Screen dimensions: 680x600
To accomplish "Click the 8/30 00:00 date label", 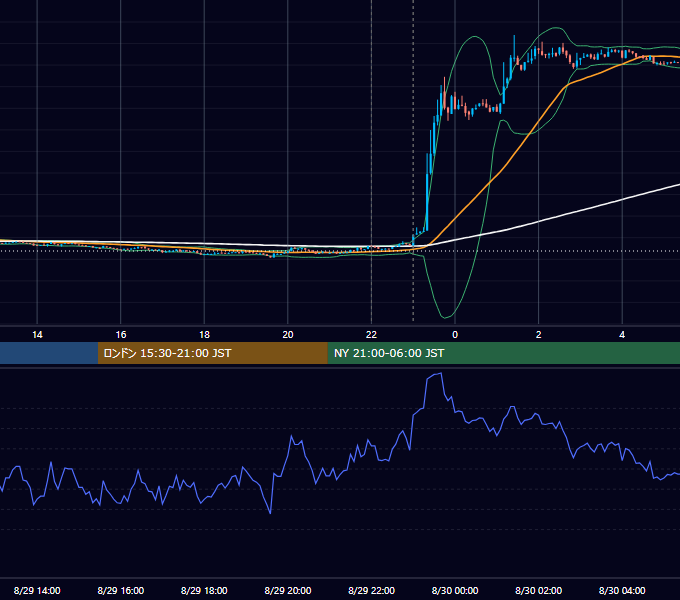I will 455,590.
